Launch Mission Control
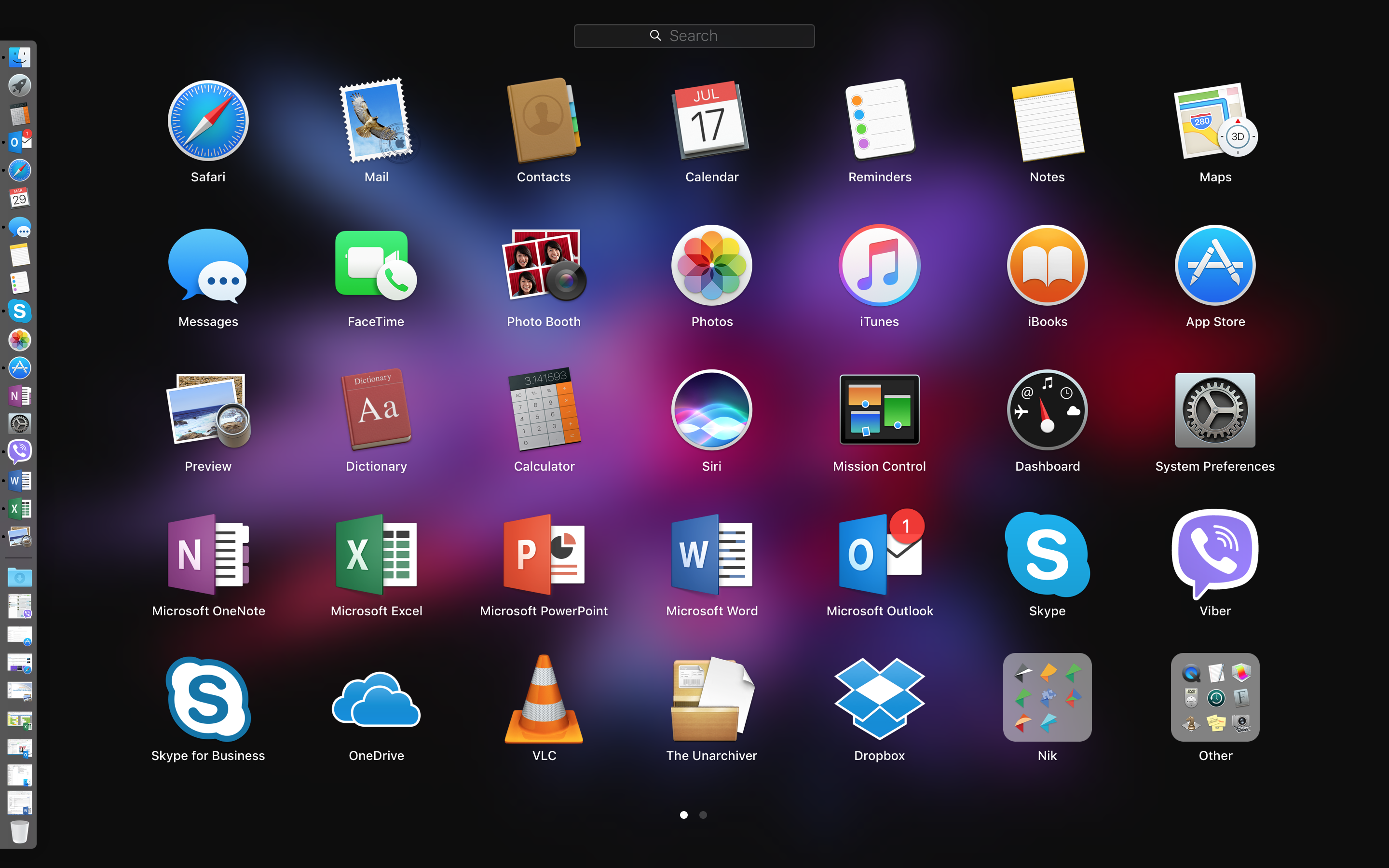This screenshot has height=868, width=1389. pos(879,410)
